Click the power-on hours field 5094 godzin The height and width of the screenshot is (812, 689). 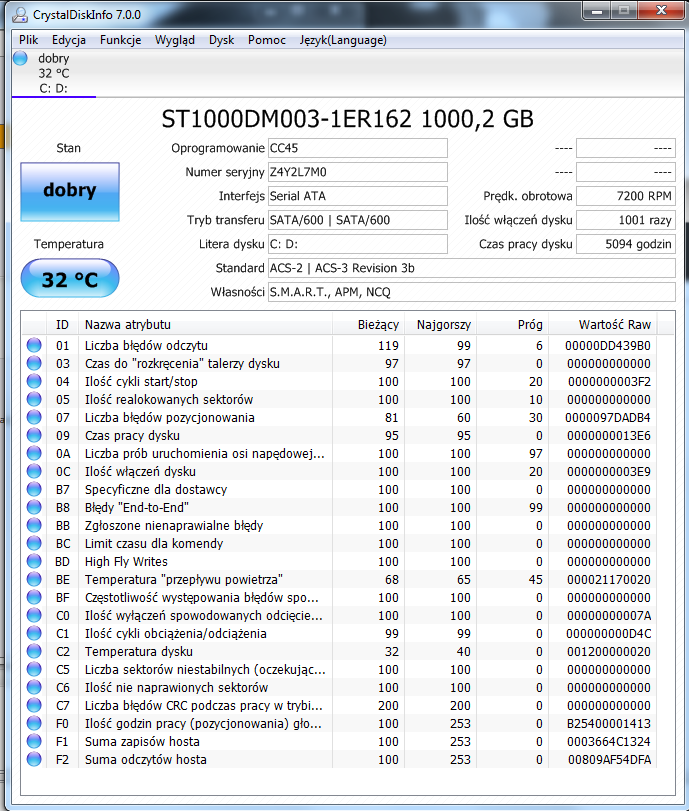click(x=626, y=244)
